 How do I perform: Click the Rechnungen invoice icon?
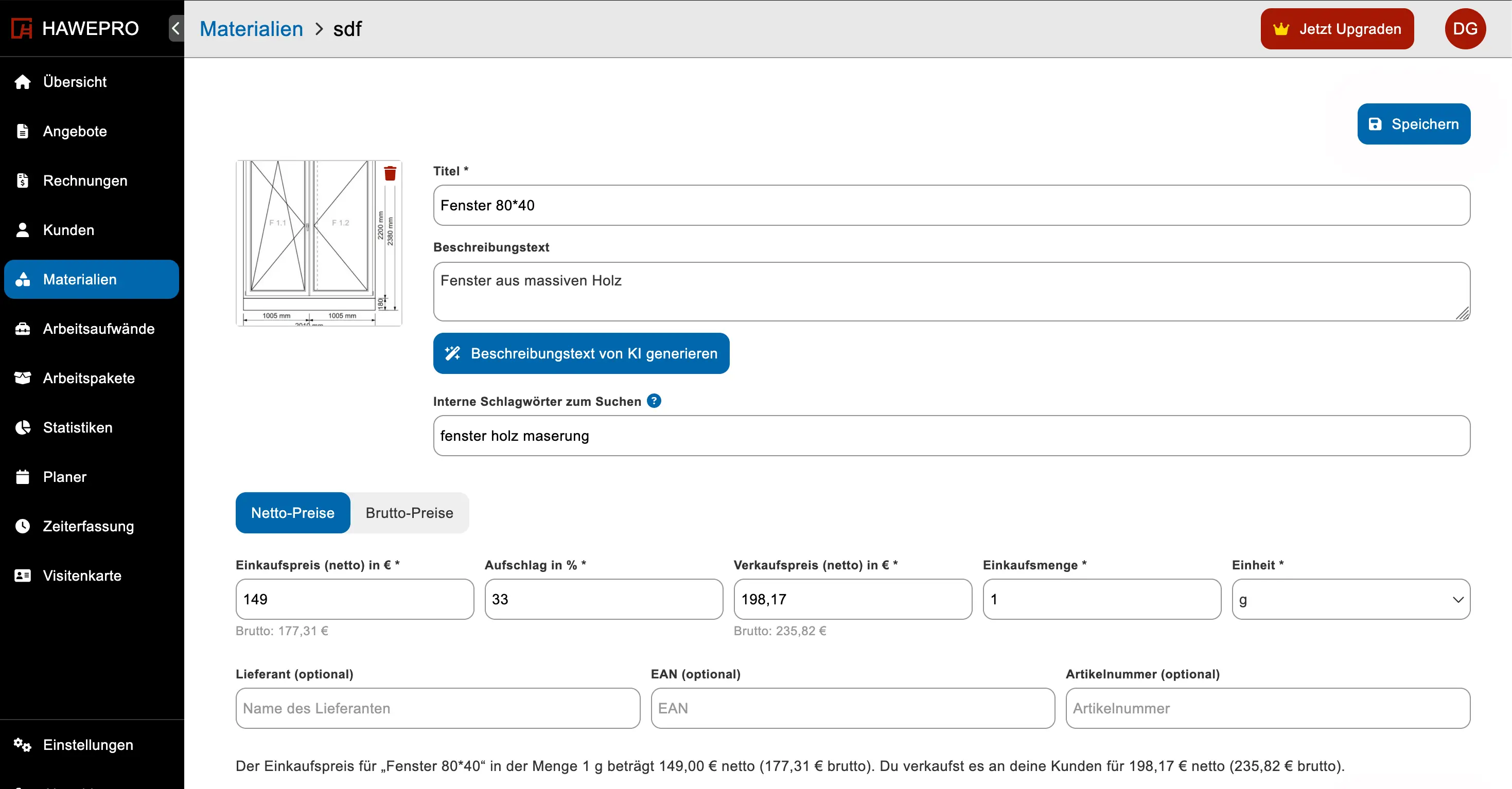pos(22,180)
